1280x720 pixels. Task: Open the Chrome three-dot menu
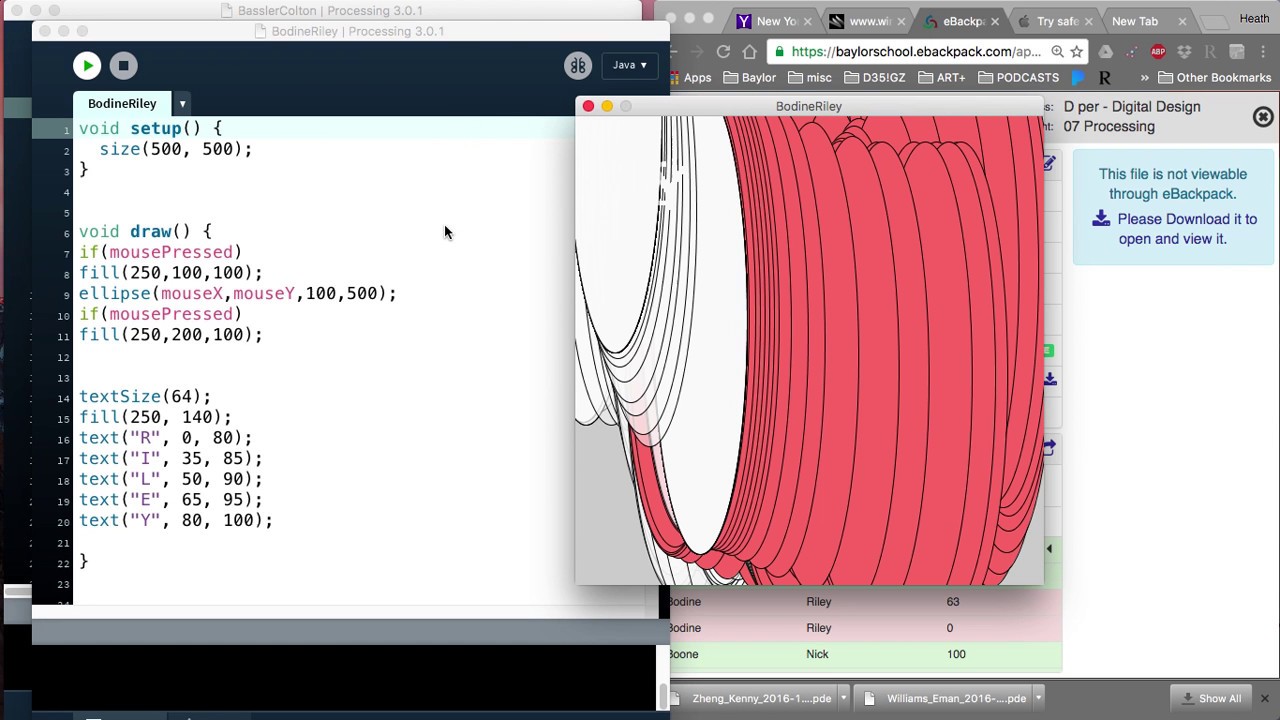(1263, 51)
